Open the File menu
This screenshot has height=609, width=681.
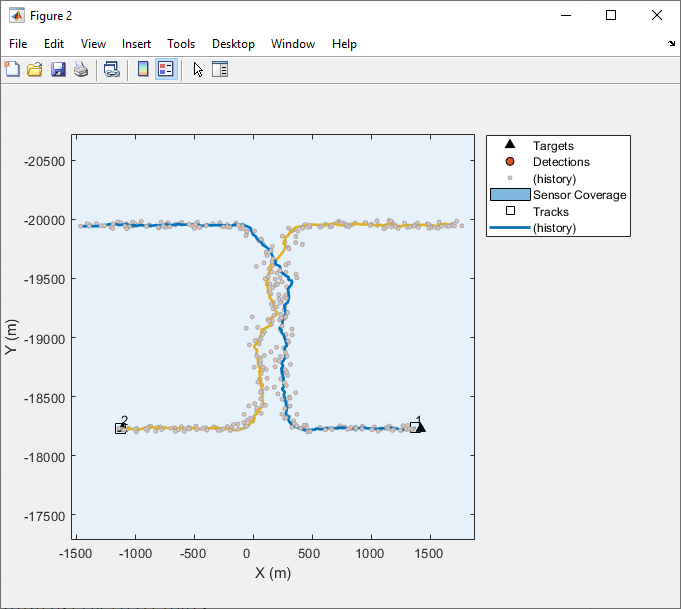click(18, 44)
